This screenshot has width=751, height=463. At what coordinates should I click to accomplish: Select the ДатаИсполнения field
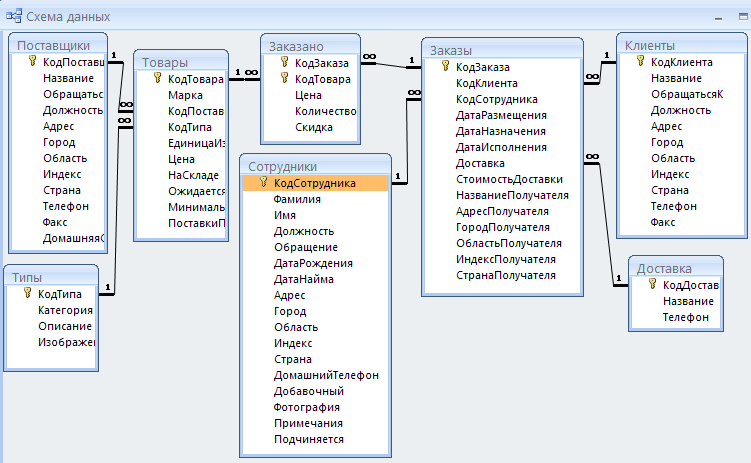[x=501, y=147]
